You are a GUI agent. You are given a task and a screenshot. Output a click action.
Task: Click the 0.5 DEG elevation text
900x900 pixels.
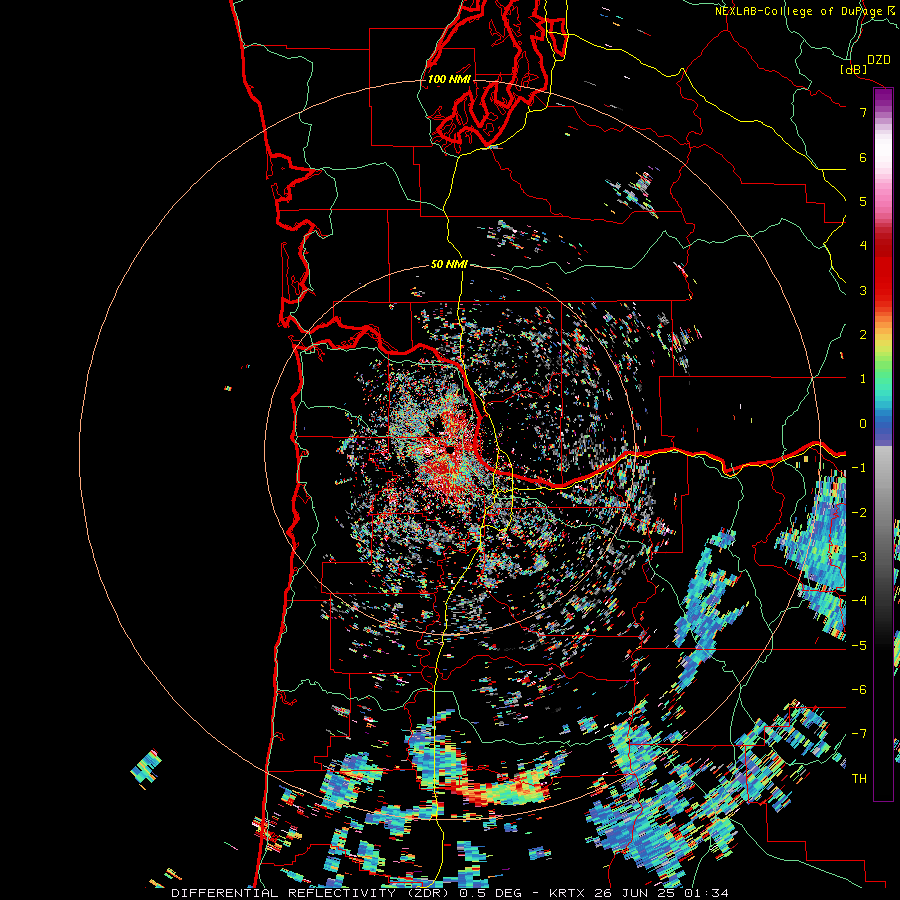490,893
